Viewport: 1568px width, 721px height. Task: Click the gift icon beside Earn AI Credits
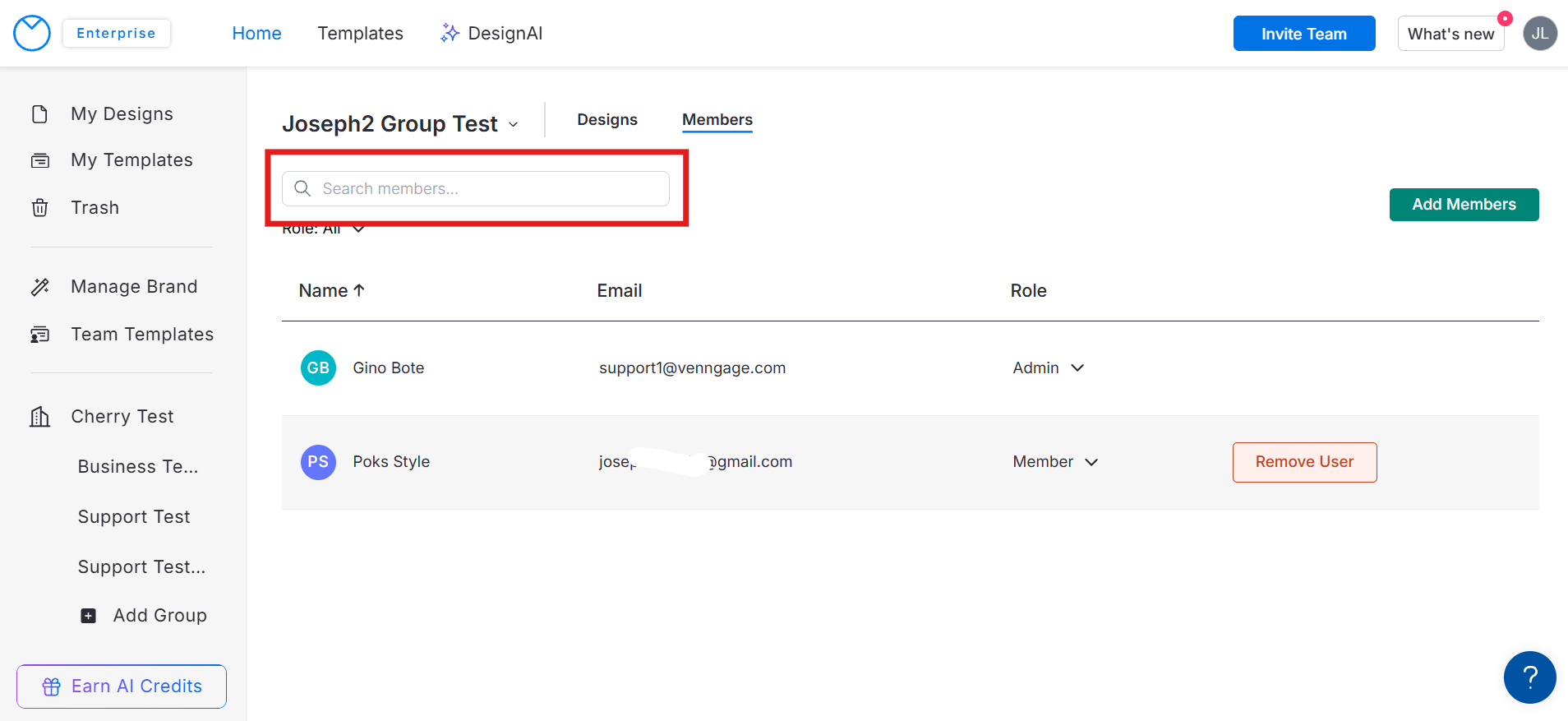(52, 686)
